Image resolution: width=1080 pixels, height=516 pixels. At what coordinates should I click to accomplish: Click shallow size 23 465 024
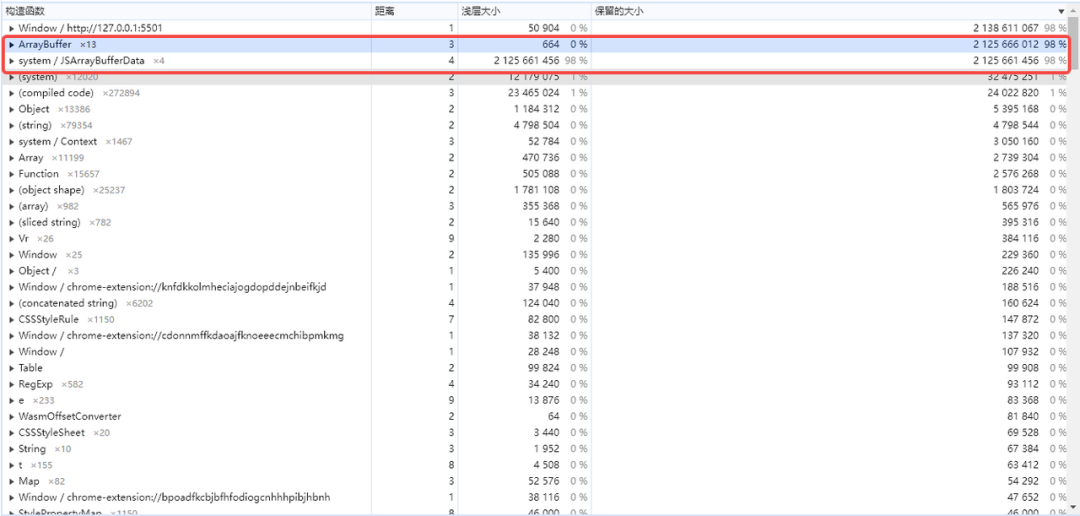pyautogui.click(x=532, y=93)
